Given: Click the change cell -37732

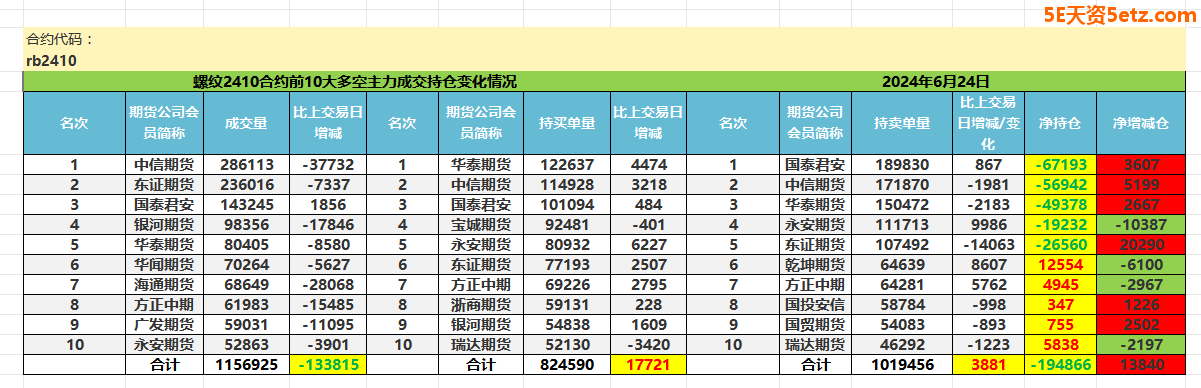Looking at the screenshot, I should 328,164.
